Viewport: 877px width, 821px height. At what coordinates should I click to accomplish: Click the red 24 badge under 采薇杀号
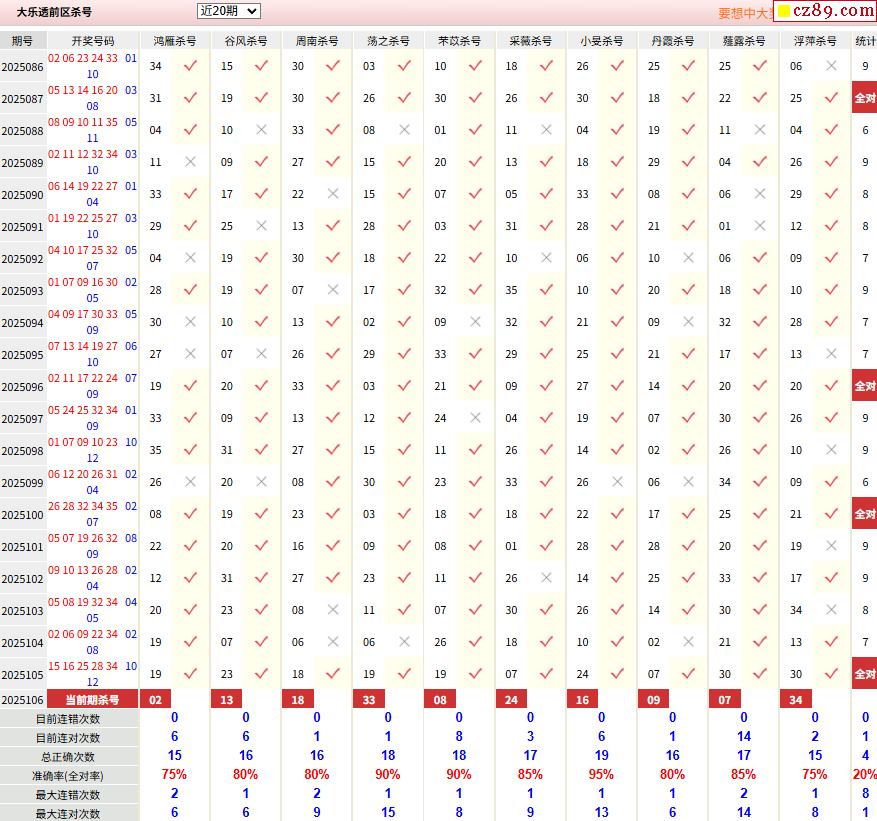[511, 700]
